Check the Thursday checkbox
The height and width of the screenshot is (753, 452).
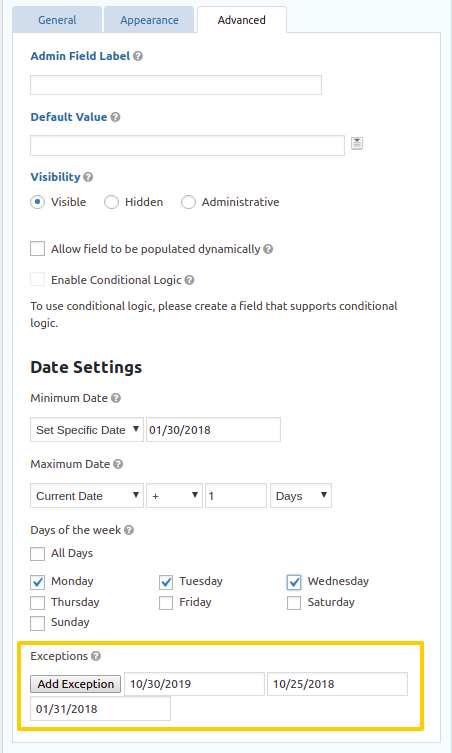click(x=37, y=603)
